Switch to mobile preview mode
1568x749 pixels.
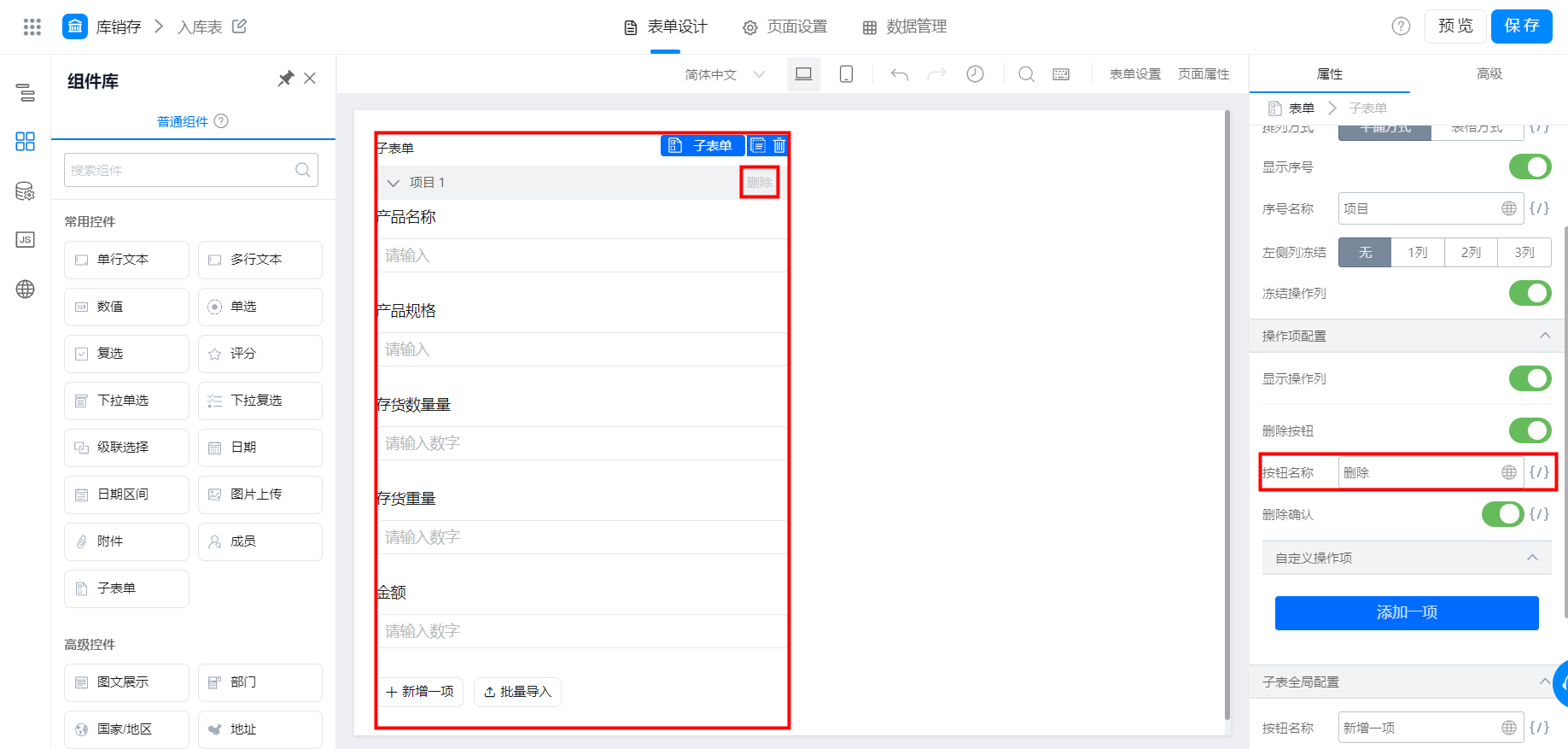click(846, 74)
